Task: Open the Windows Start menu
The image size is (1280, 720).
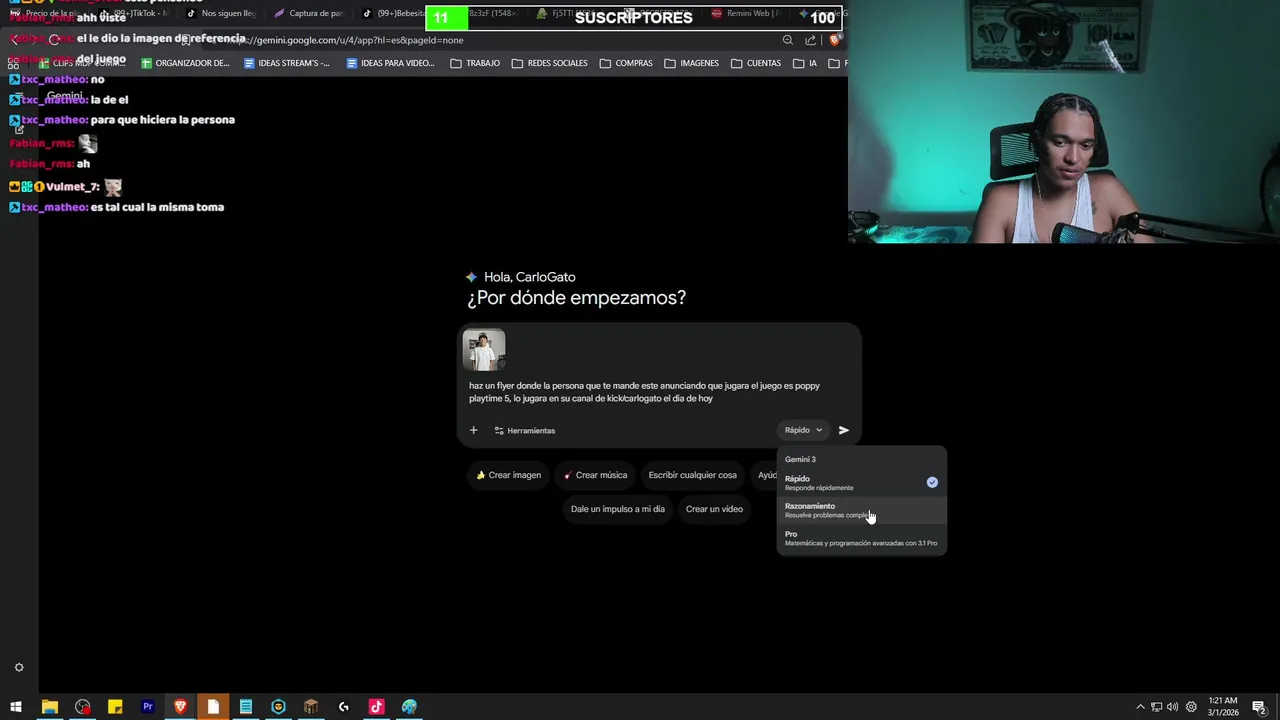Action: (x=16, y=707)
